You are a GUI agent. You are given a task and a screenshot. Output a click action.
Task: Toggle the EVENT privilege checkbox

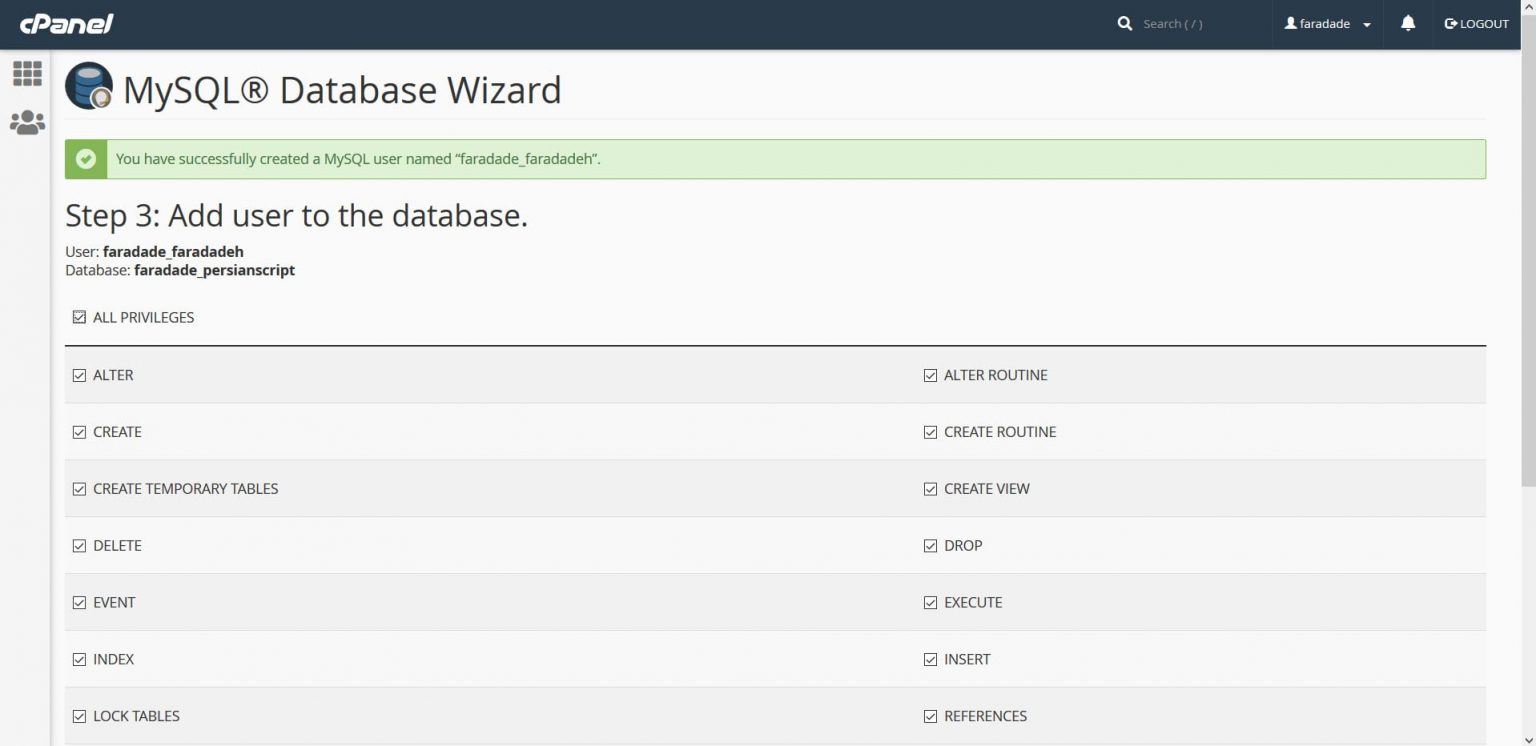click(79, 603)
